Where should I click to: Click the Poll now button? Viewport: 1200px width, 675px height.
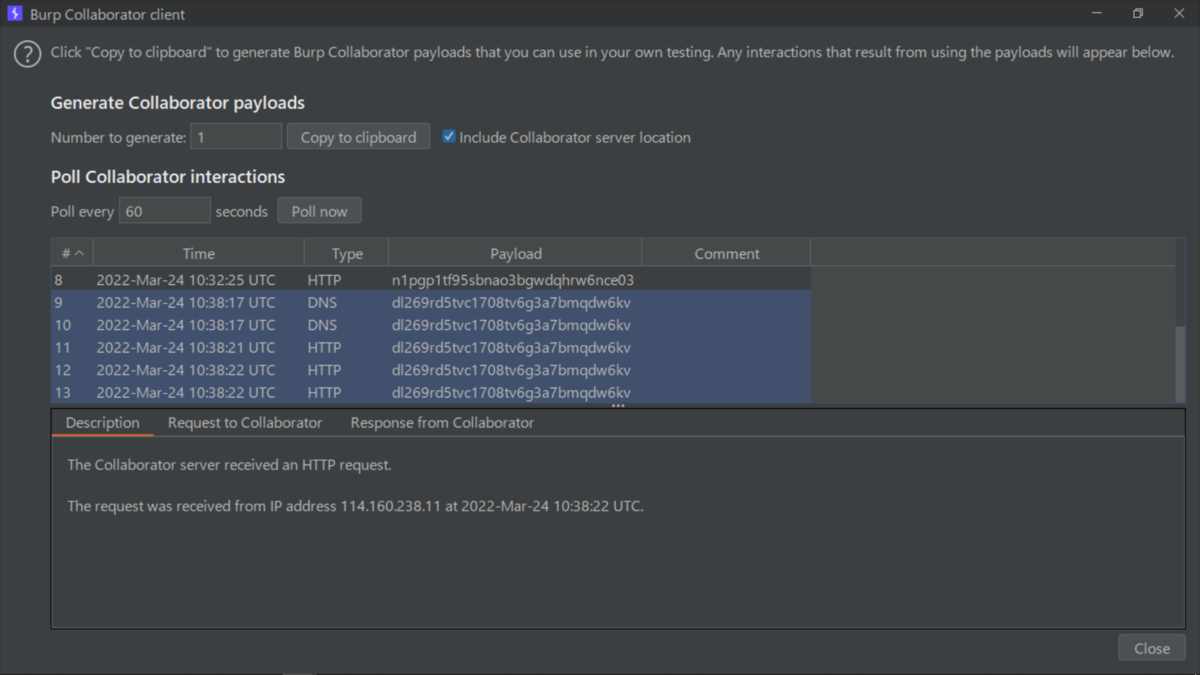320,211
